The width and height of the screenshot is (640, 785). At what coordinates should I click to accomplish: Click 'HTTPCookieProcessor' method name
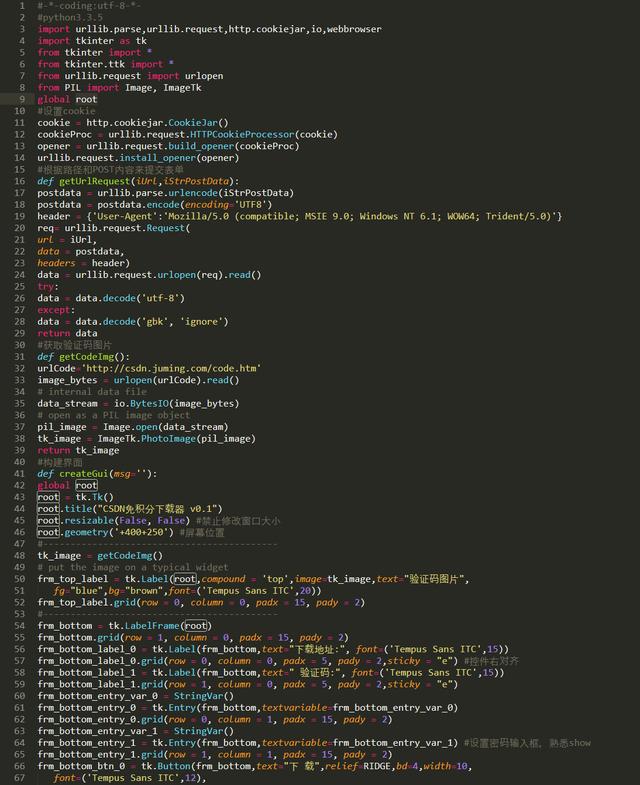click(242, 134)
